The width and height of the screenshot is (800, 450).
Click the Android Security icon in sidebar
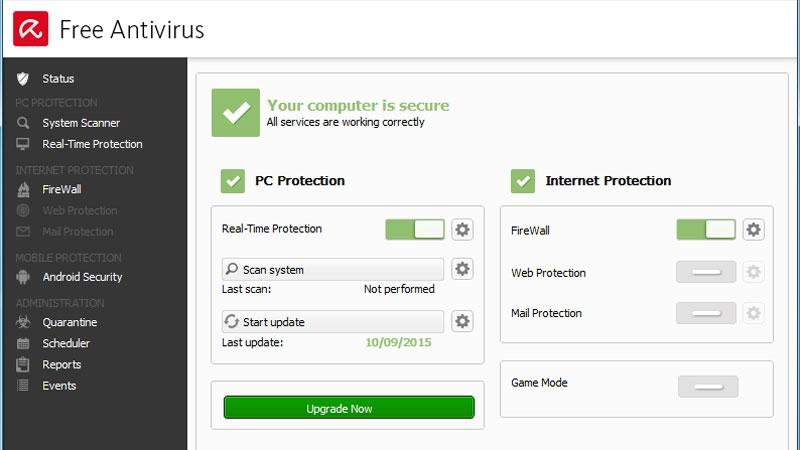coord(23,277)
